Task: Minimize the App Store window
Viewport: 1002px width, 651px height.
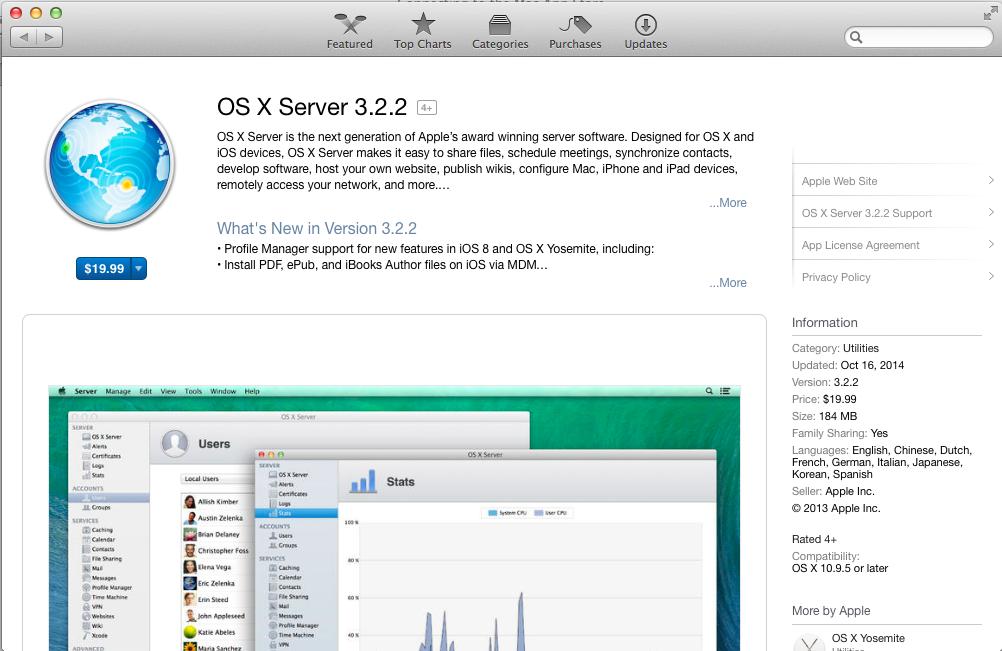Action: tap(36, 13)
